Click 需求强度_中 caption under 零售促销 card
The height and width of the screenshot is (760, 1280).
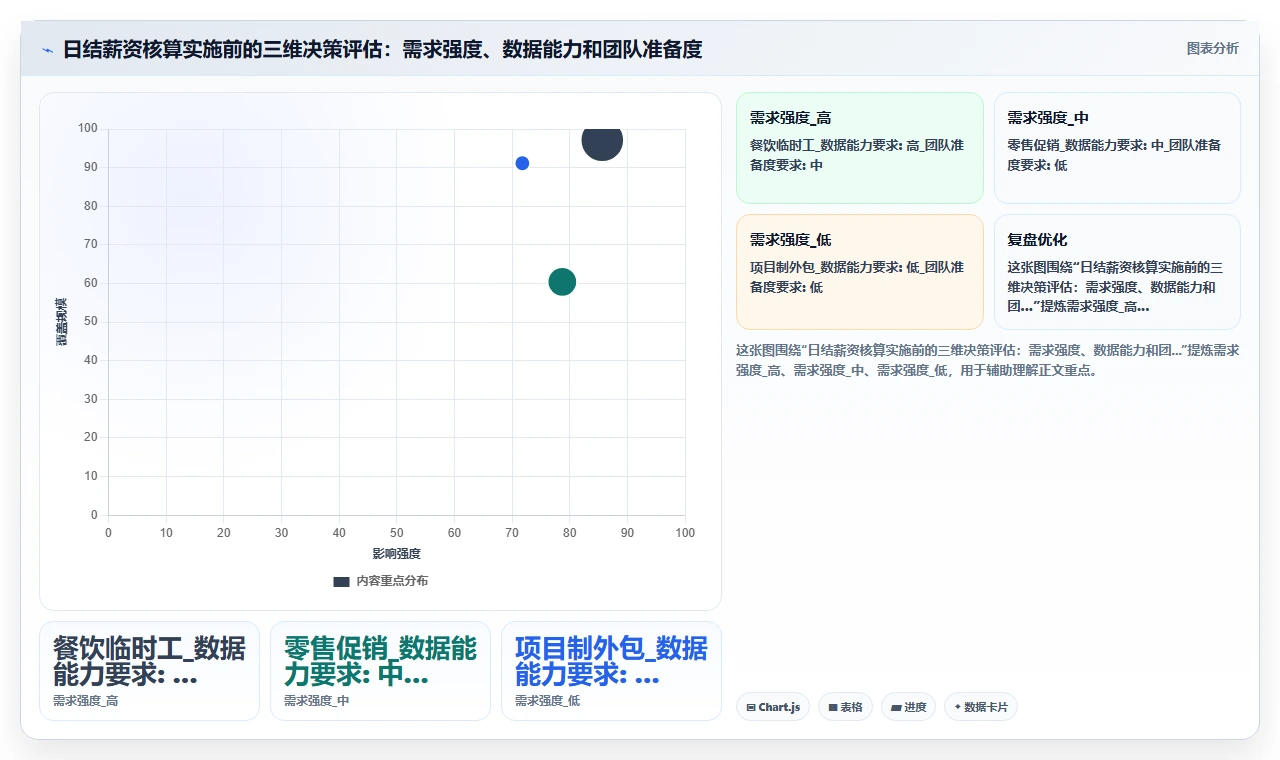[317, 701]
